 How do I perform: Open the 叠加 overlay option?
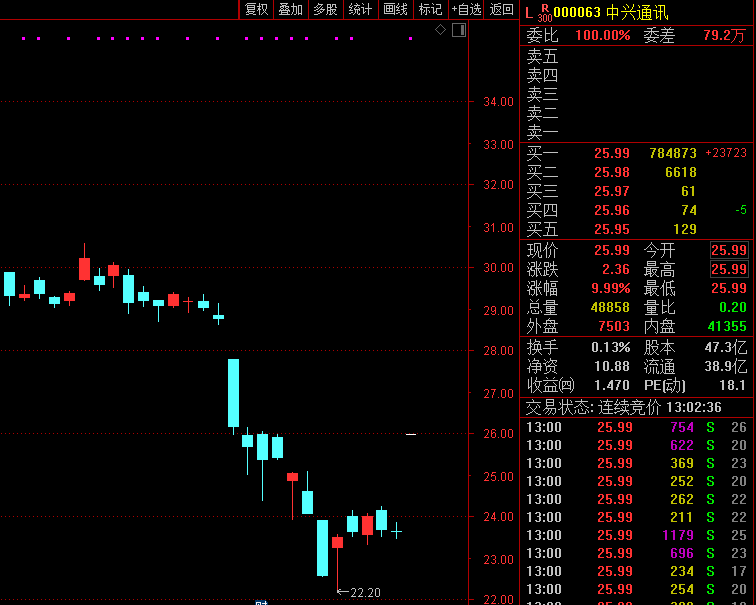(290, 9)
